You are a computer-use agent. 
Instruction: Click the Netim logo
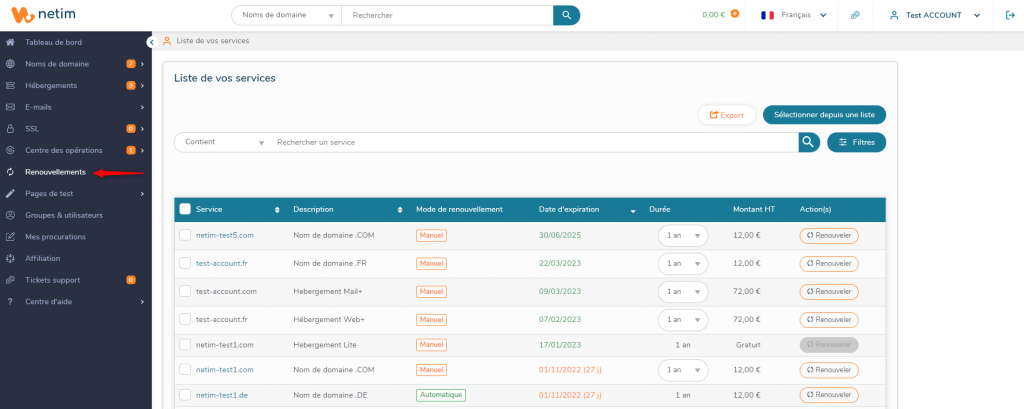(45, 14)
